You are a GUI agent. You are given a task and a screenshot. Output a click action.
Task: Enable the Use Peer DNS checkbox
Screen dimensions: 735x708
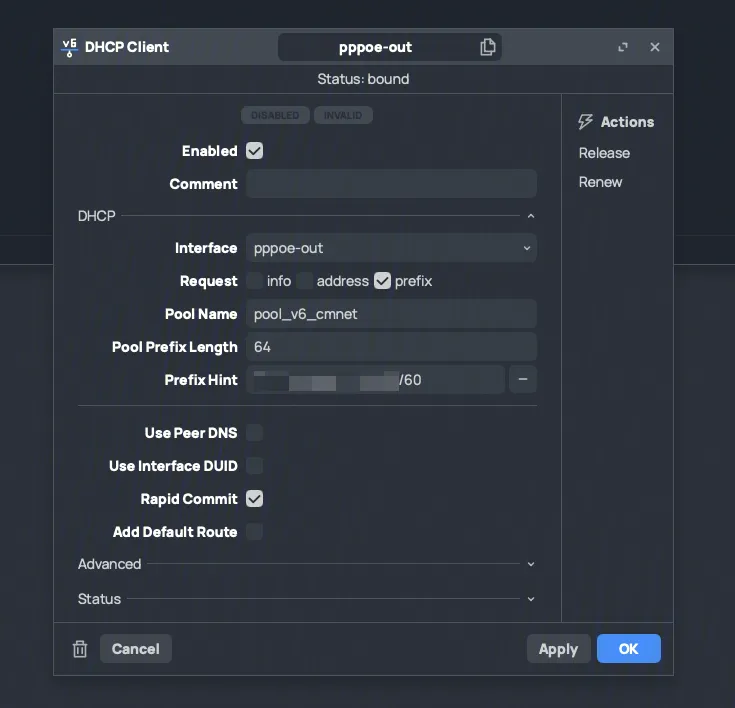tap(255, 433)
